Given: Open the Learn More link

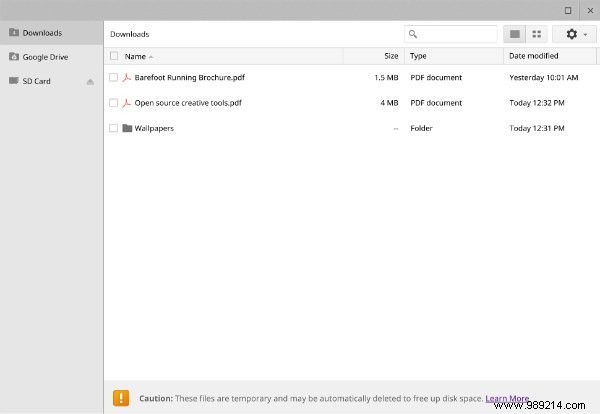Looking at the screenshot, I should (x=507, y=398).
